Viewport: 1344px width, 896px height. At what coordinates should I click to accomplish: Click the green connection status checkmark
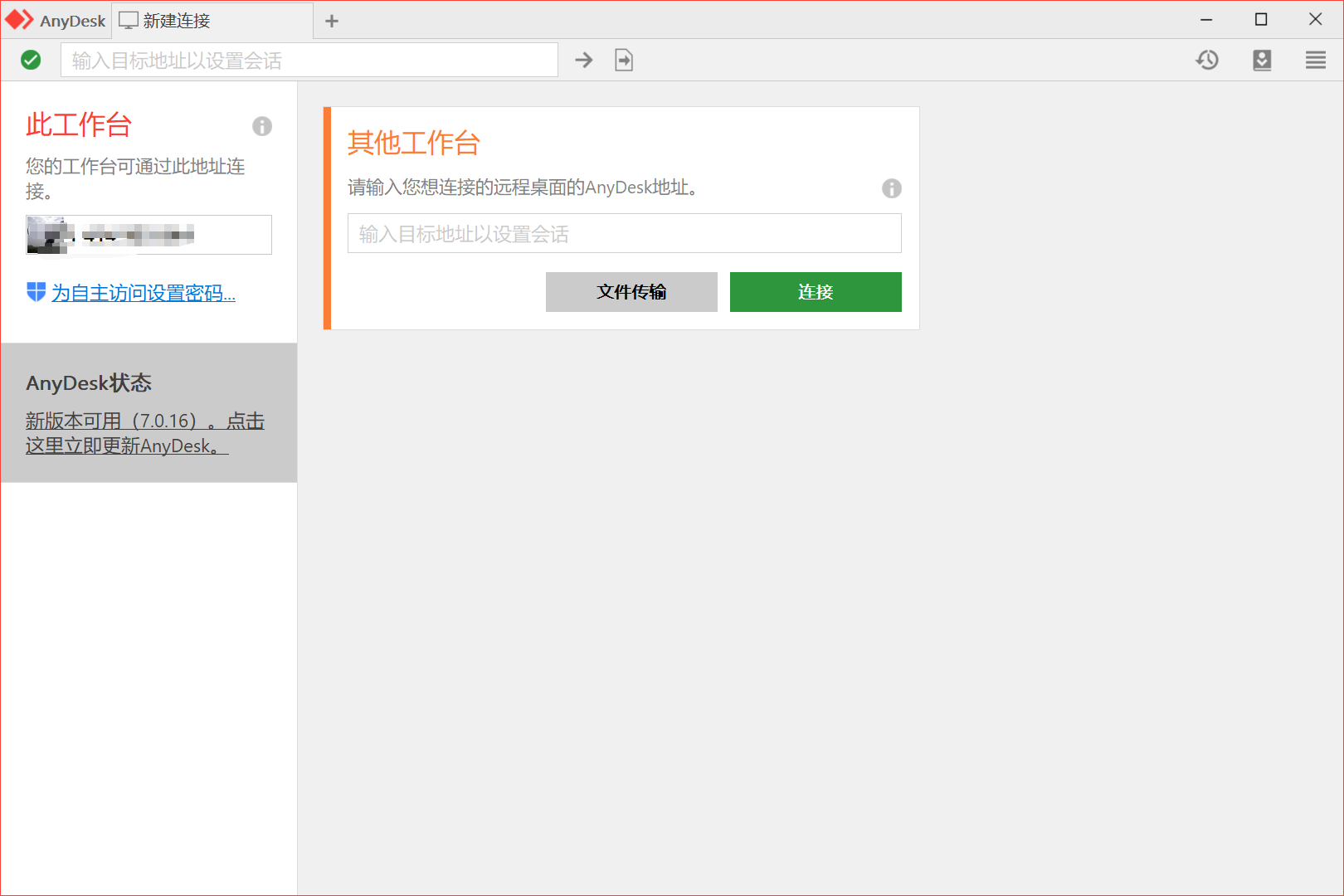(31, 60)
